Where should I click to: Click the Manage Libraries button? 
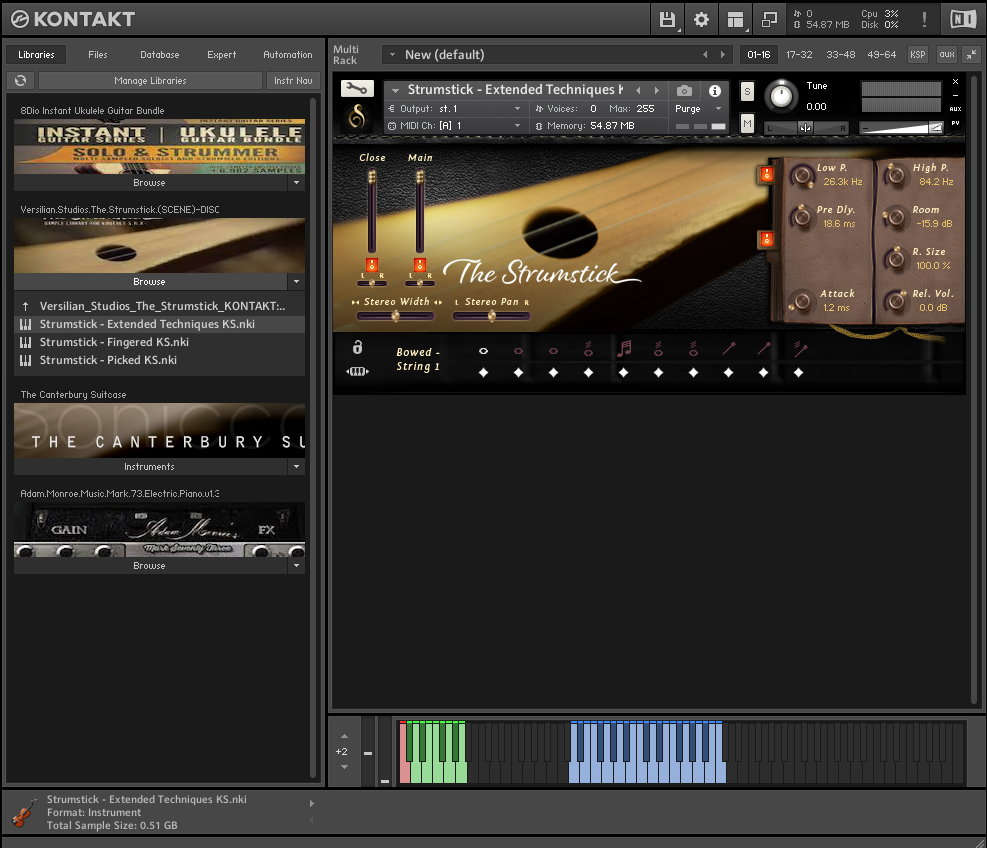(x=150, y=81)
